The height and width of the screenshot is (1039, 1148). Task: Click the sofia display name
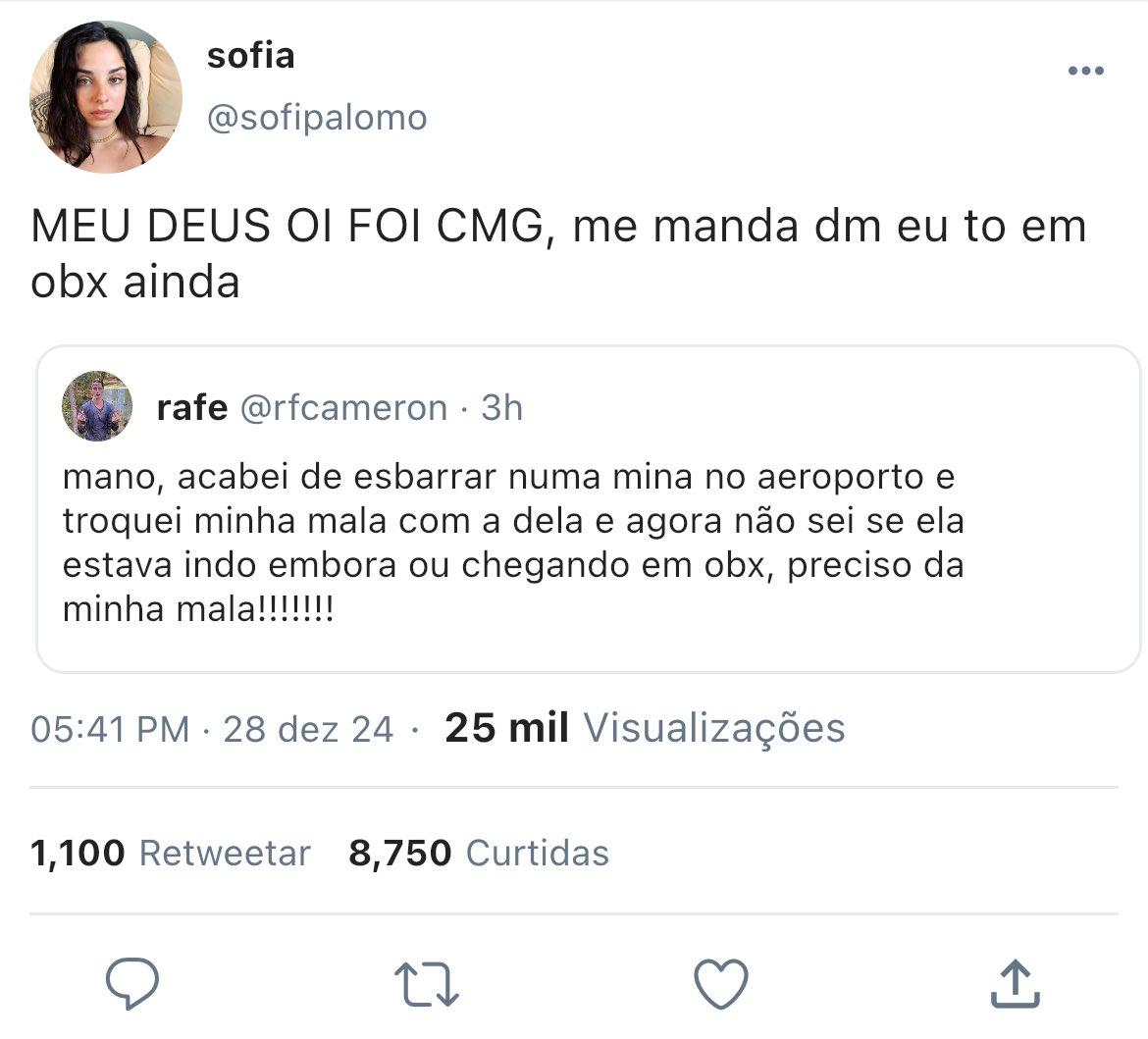click(x=251, y=56)
